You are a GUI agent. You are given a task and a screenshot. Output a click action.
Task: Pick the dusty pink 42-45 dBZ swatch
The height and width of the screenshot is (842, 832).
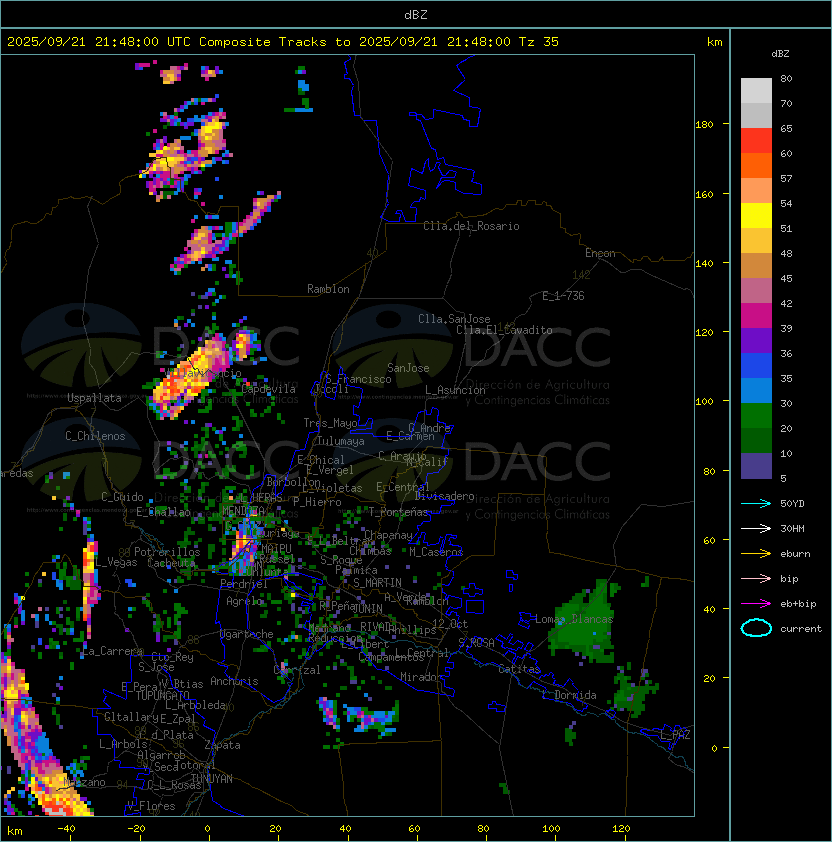[756, 291]
